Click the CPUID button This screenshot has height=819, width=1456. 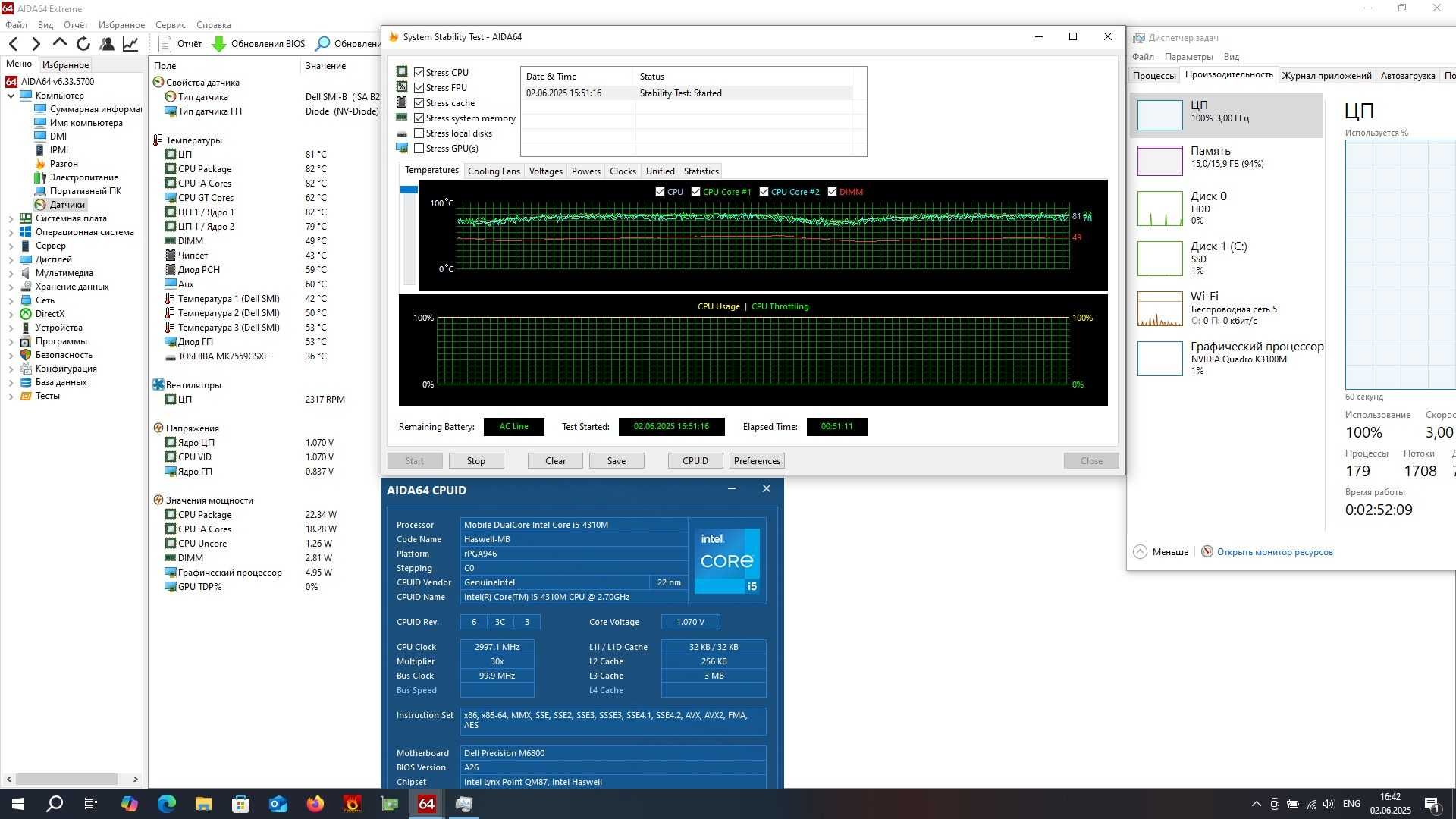point(695,461)
